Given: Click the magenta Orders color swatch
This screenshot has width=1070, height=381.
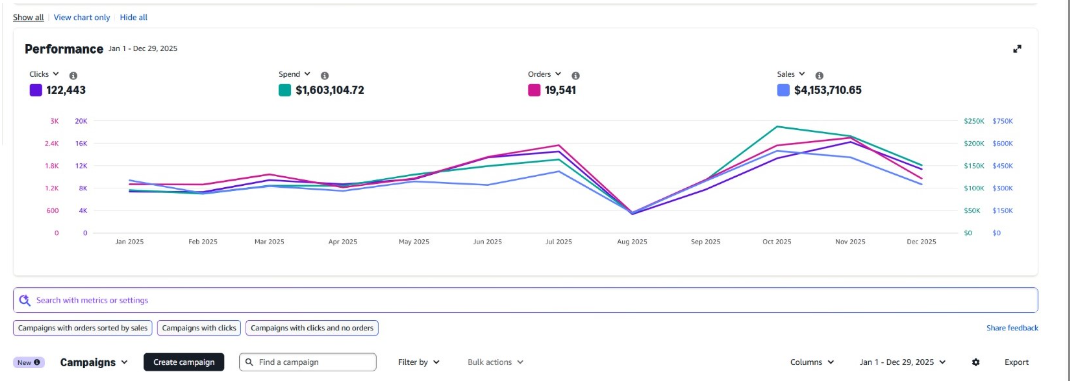Looking at the screenshot, I should coord(534,90).
